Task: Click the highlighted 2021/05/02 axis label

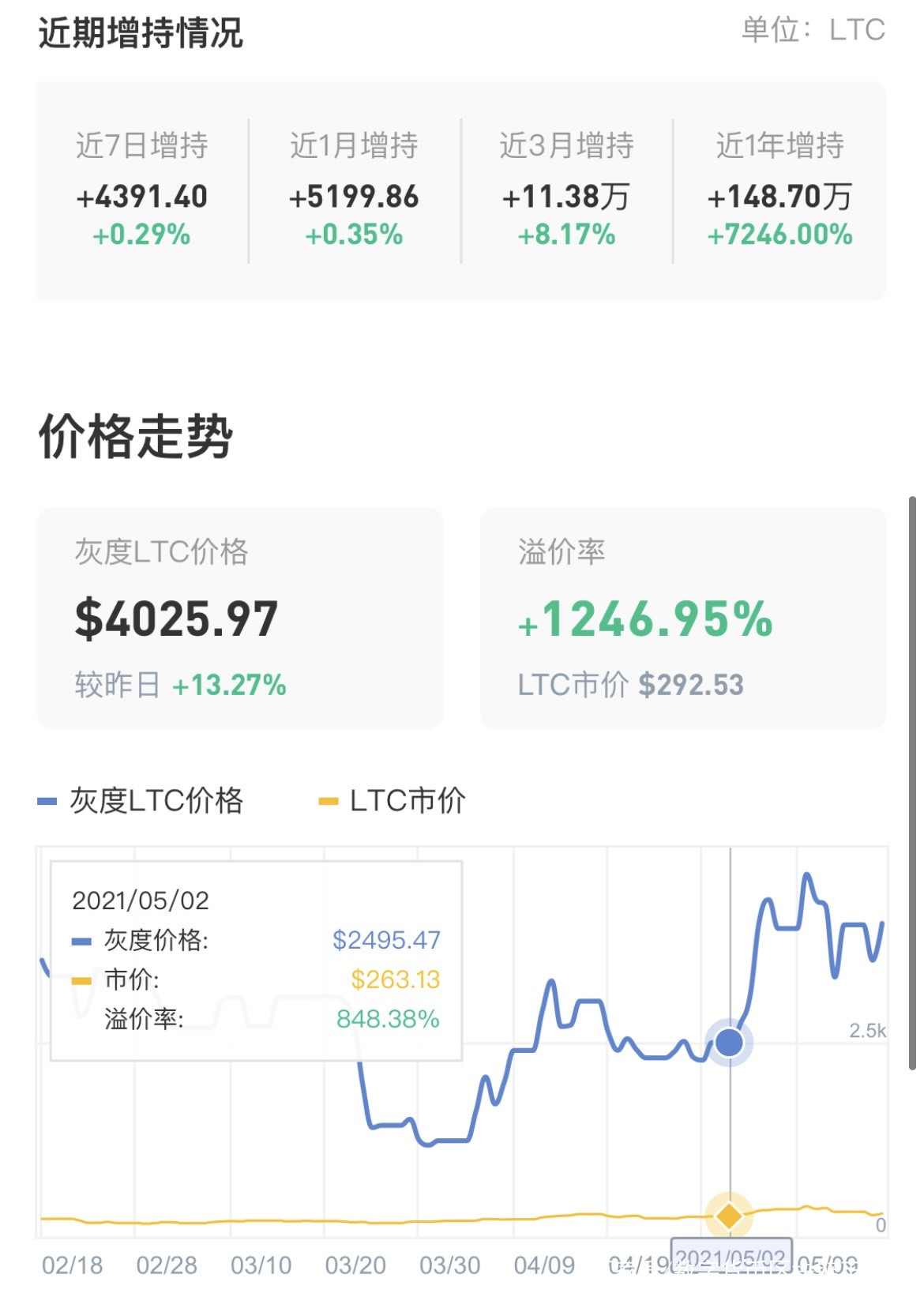Action: click(731, 1257)
